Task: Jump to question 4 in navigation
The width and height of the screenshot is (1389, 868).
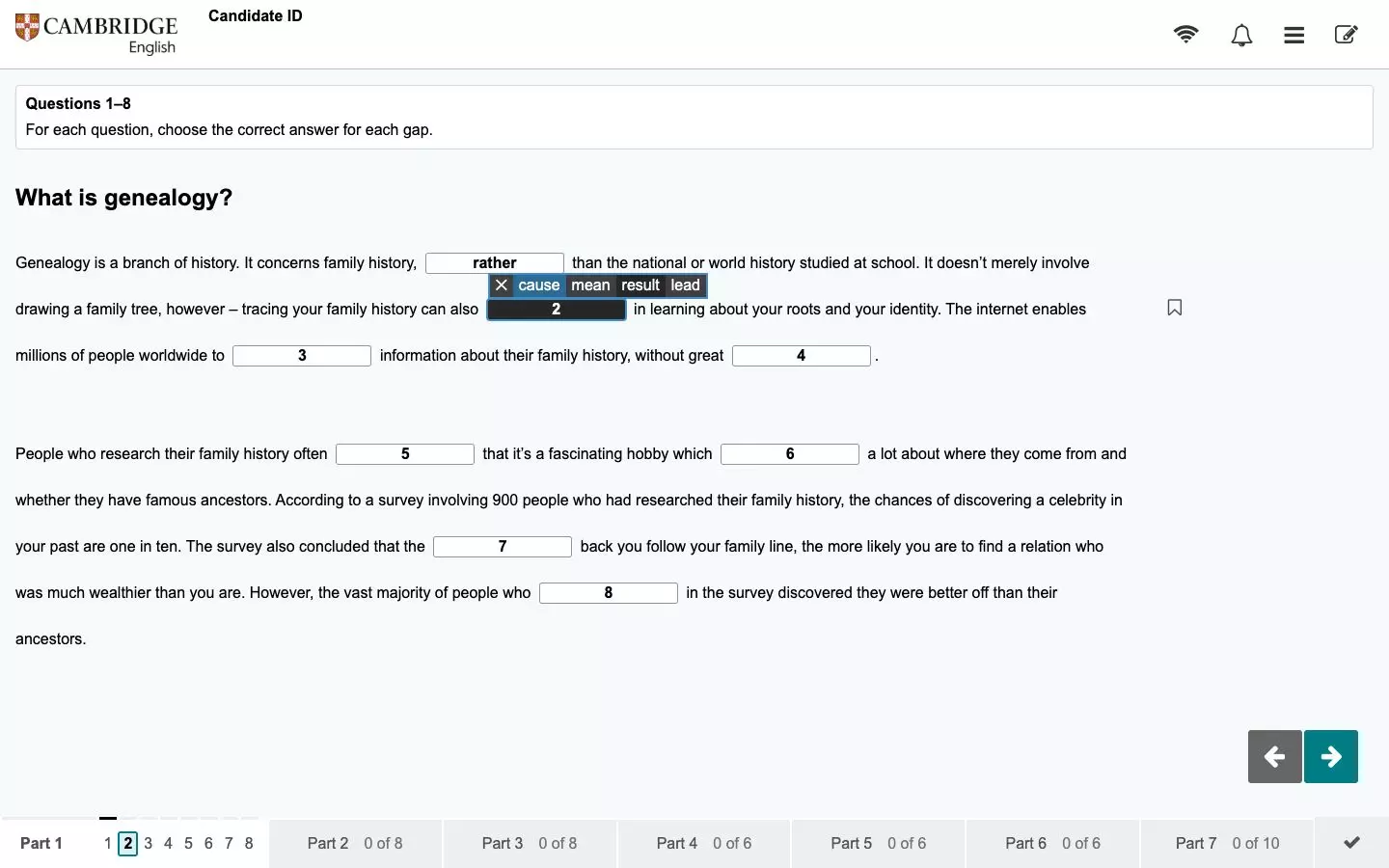Action: tap(168, 843)
